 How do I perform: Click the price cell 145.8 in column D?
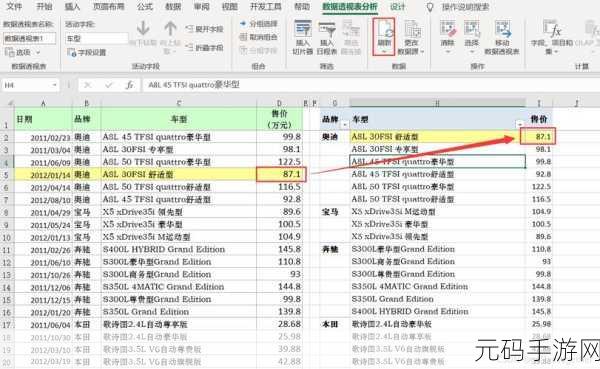[279, 250]
